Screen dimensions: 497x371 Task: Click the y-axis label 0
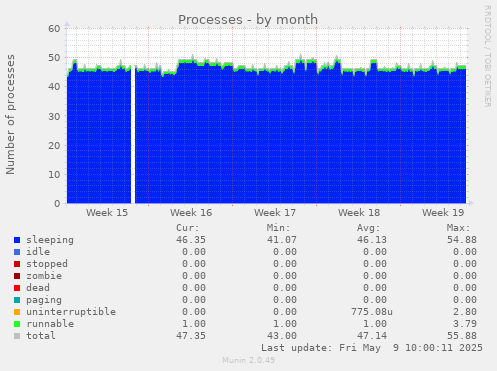coord(57,204)
